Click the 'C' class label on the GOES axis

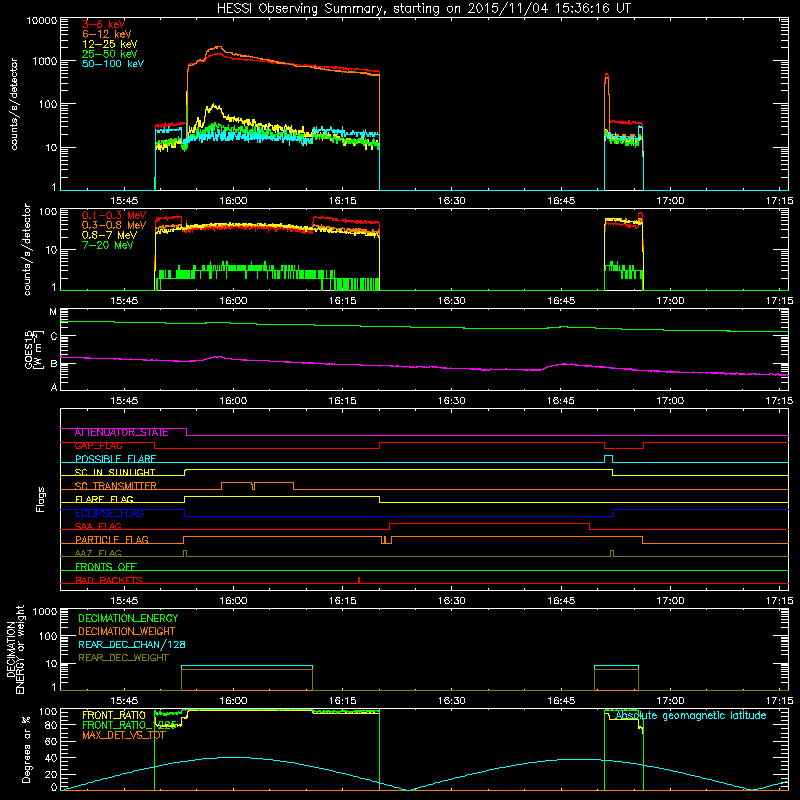(53, 336)
